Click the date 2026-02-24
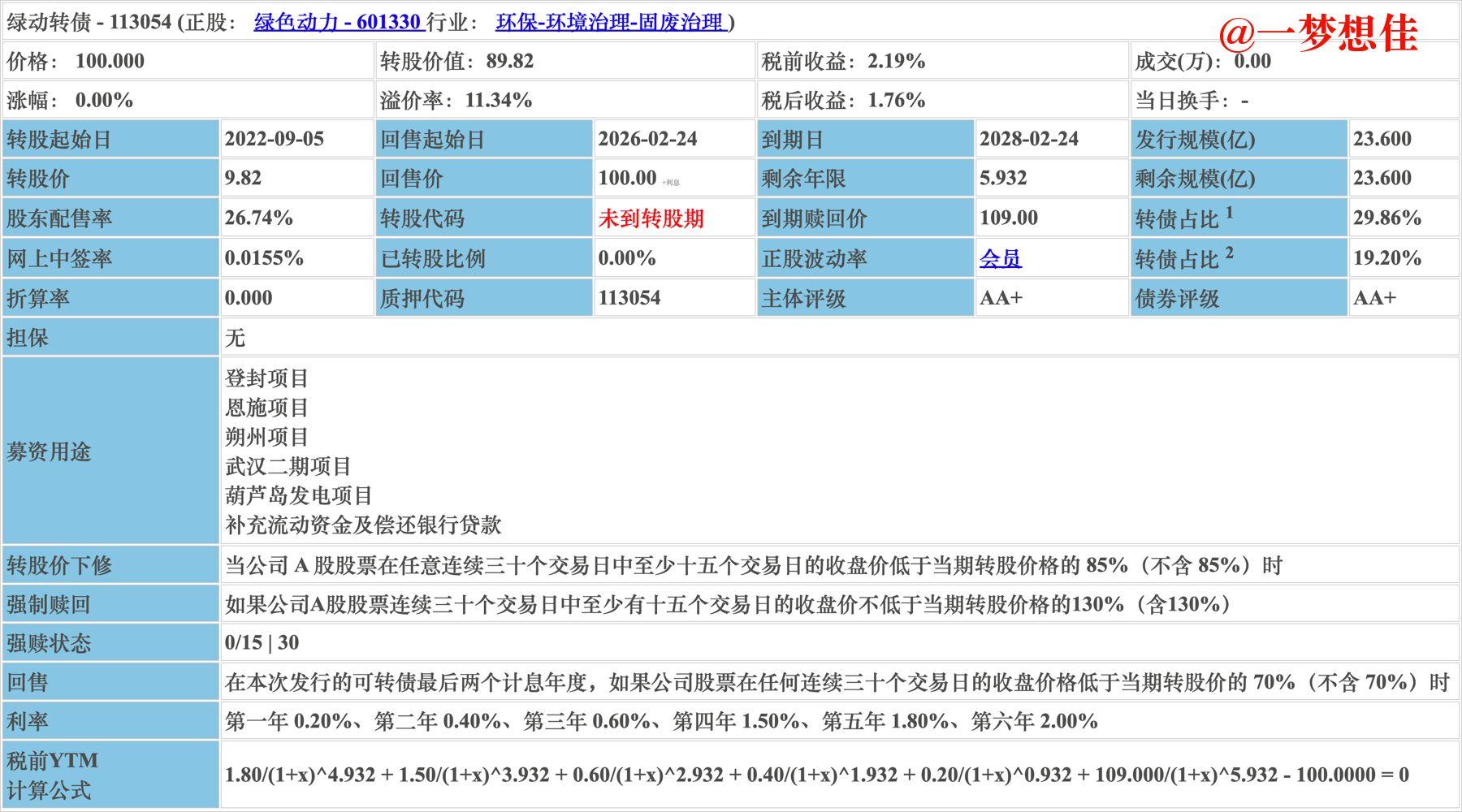1462x812 pixels. pyautogui.click(x=647, y=139)
